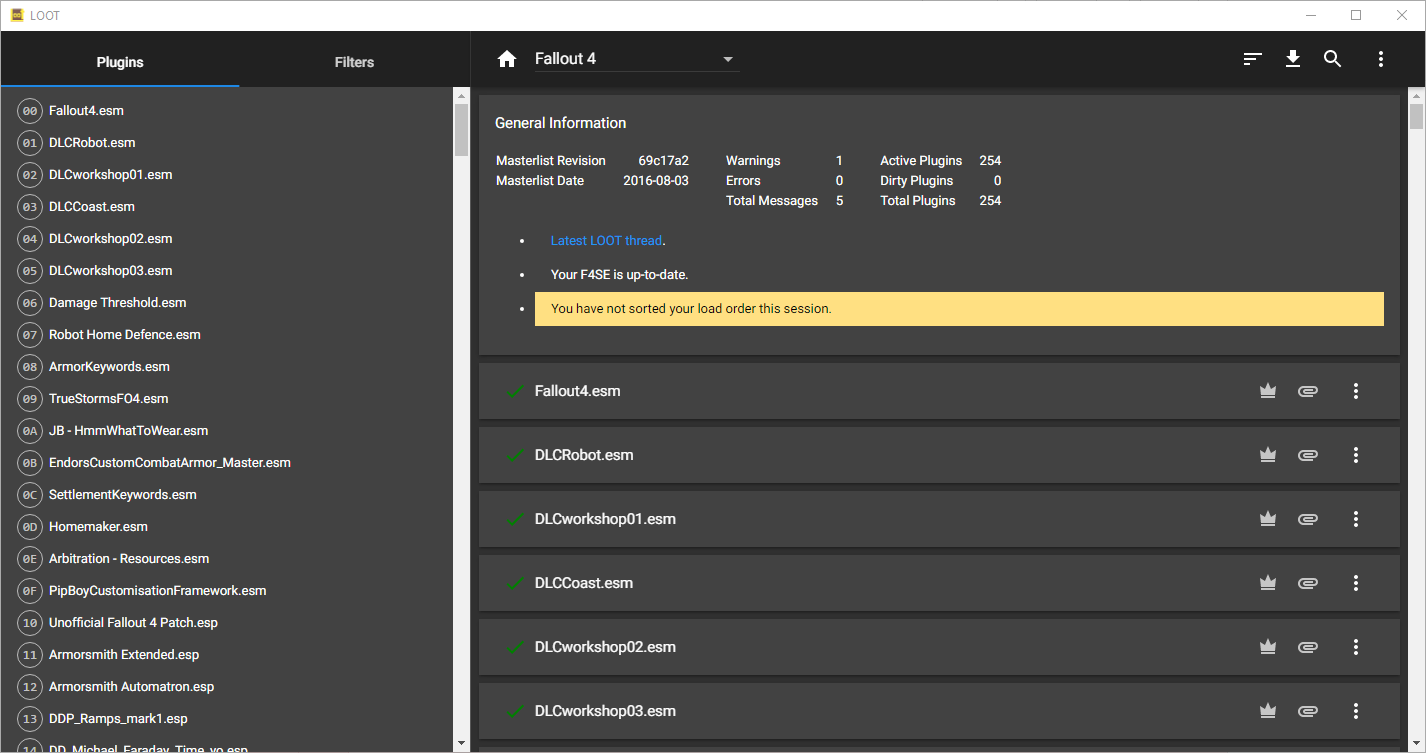The height and width of the screenshot is (753, 1426).
Task: Select DLCworkshop01.esm in the plugin list
Action: click(227, 175)
